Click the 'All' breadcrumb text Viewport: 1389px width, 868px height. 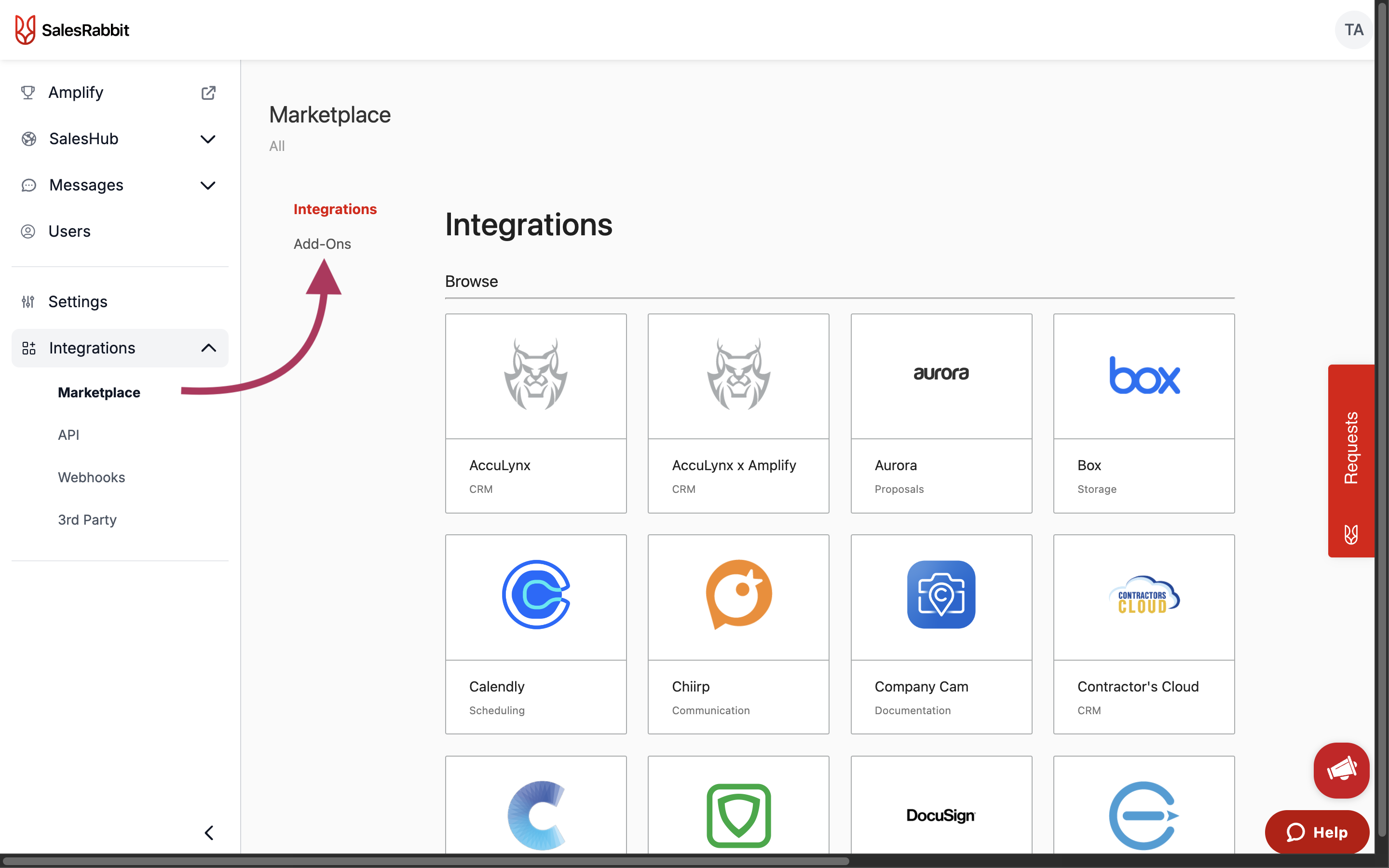277,146
